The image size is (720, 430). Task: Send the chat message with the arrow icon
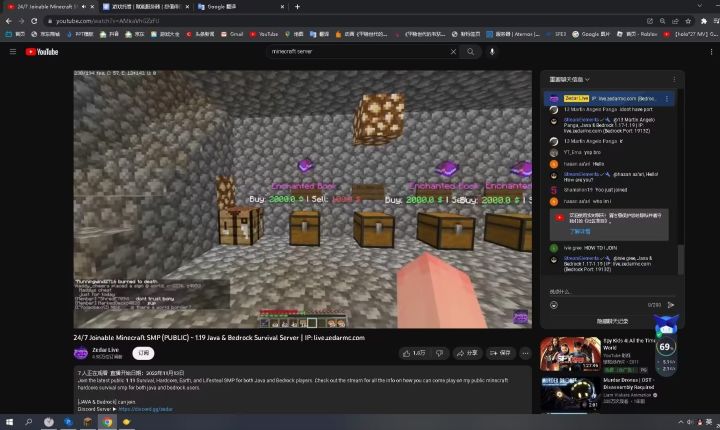click(671, 305)
